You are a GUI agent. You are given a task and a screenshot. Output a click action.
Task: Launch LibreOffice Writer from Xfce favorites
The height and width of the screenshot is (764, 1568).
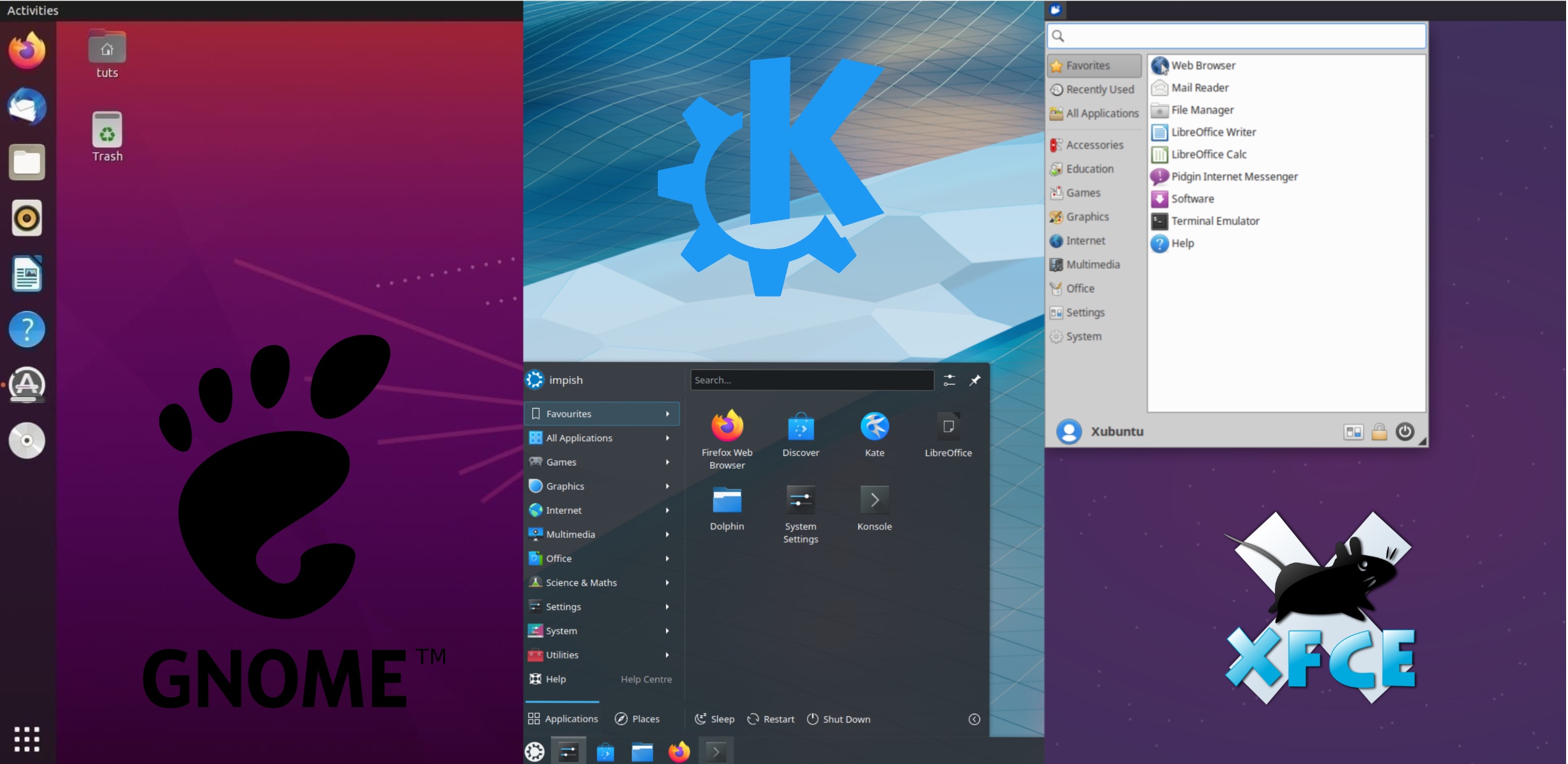pyautogui.click(x=1213, y=132)
